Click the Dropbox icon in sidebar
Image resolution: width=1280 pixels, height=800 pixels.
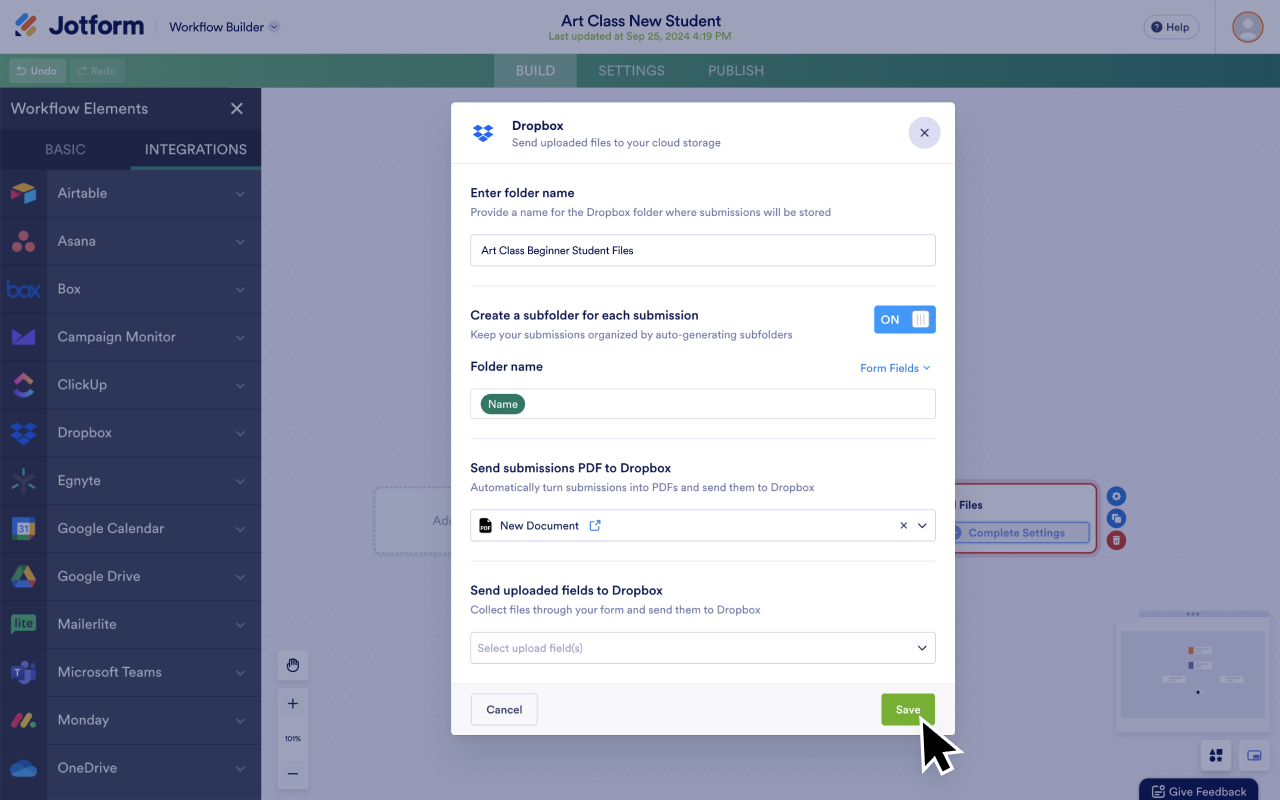(x=23, y=433)
